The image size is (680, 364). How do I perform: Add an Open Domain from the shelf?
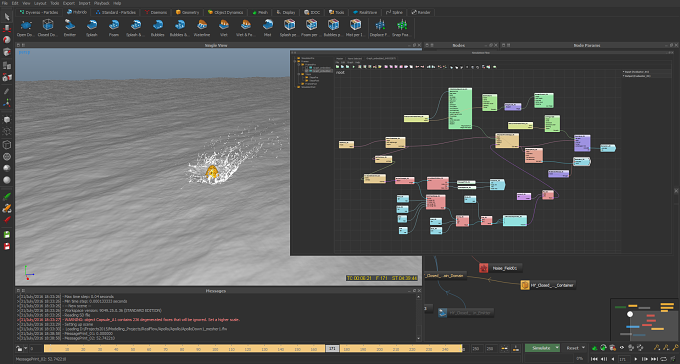pos(25,28)
